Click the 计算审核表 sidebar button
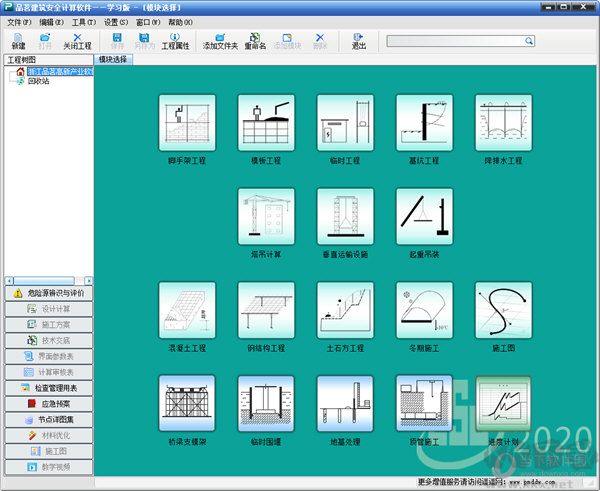 (x=49, y=372)
